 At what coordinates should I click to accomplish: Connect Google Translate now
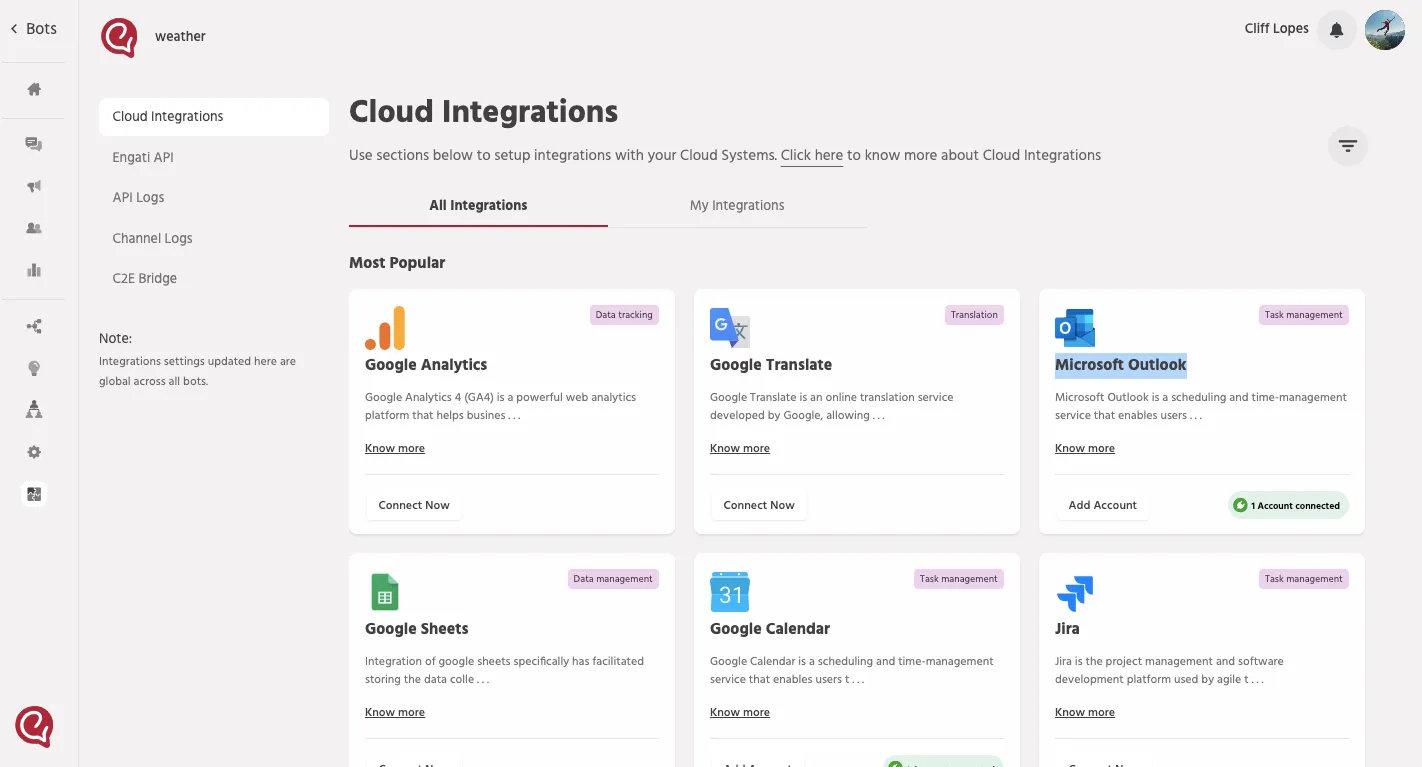(759, 506)
